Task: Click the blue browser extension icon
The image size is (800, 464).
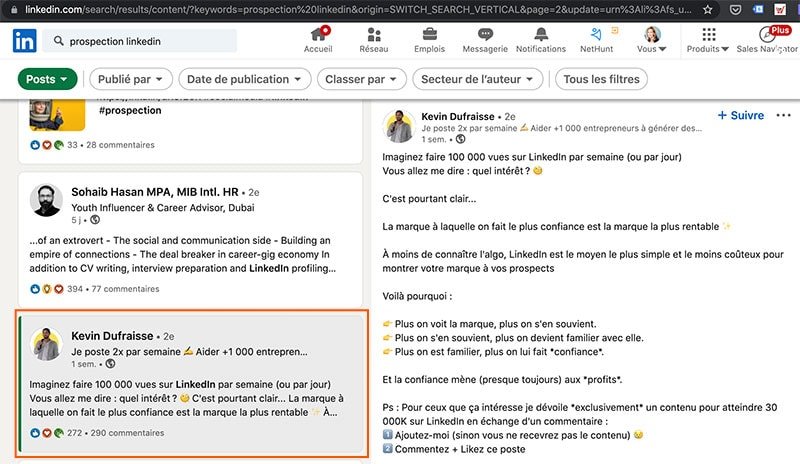Action: (x=758, y=10)
